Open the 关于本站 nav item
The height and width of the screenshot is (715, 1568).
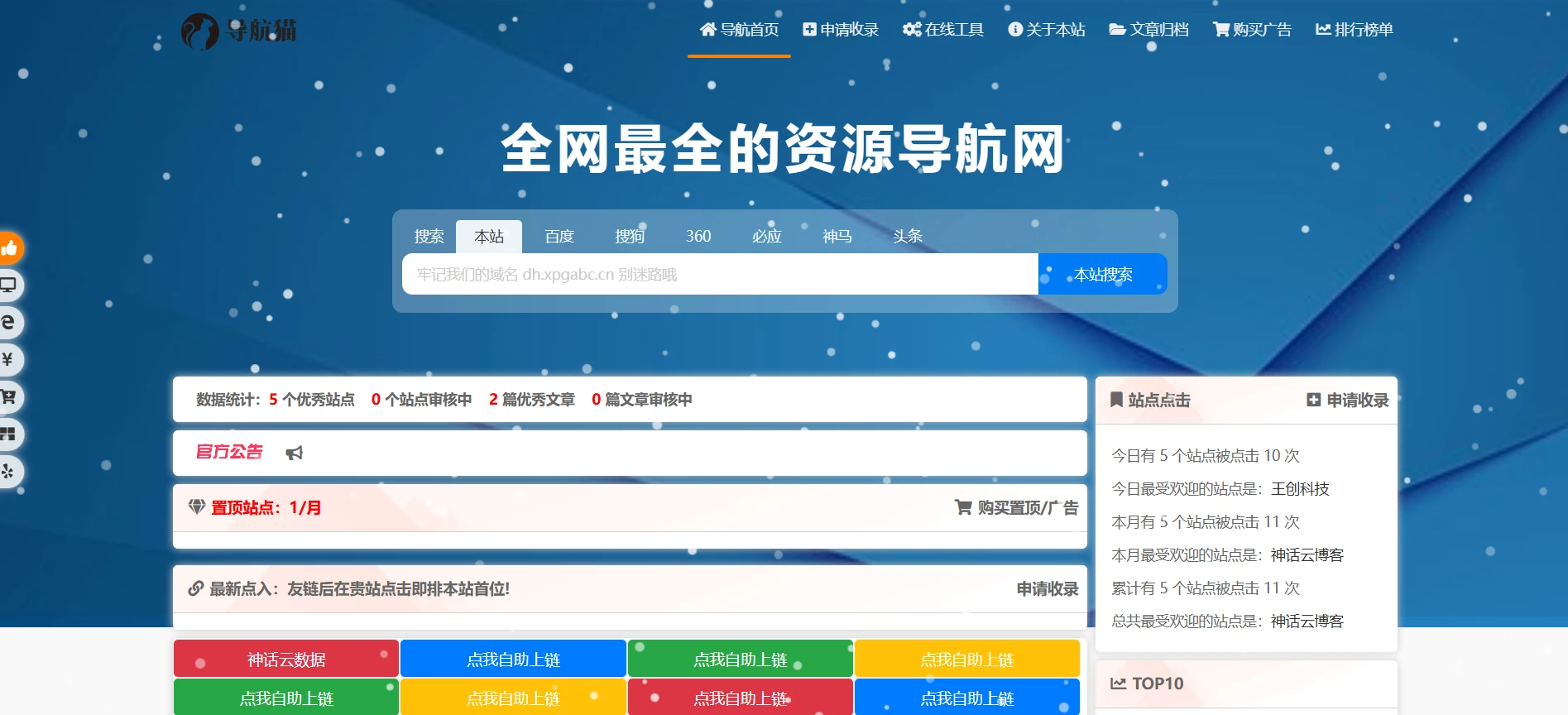[x=1047, y=30]
